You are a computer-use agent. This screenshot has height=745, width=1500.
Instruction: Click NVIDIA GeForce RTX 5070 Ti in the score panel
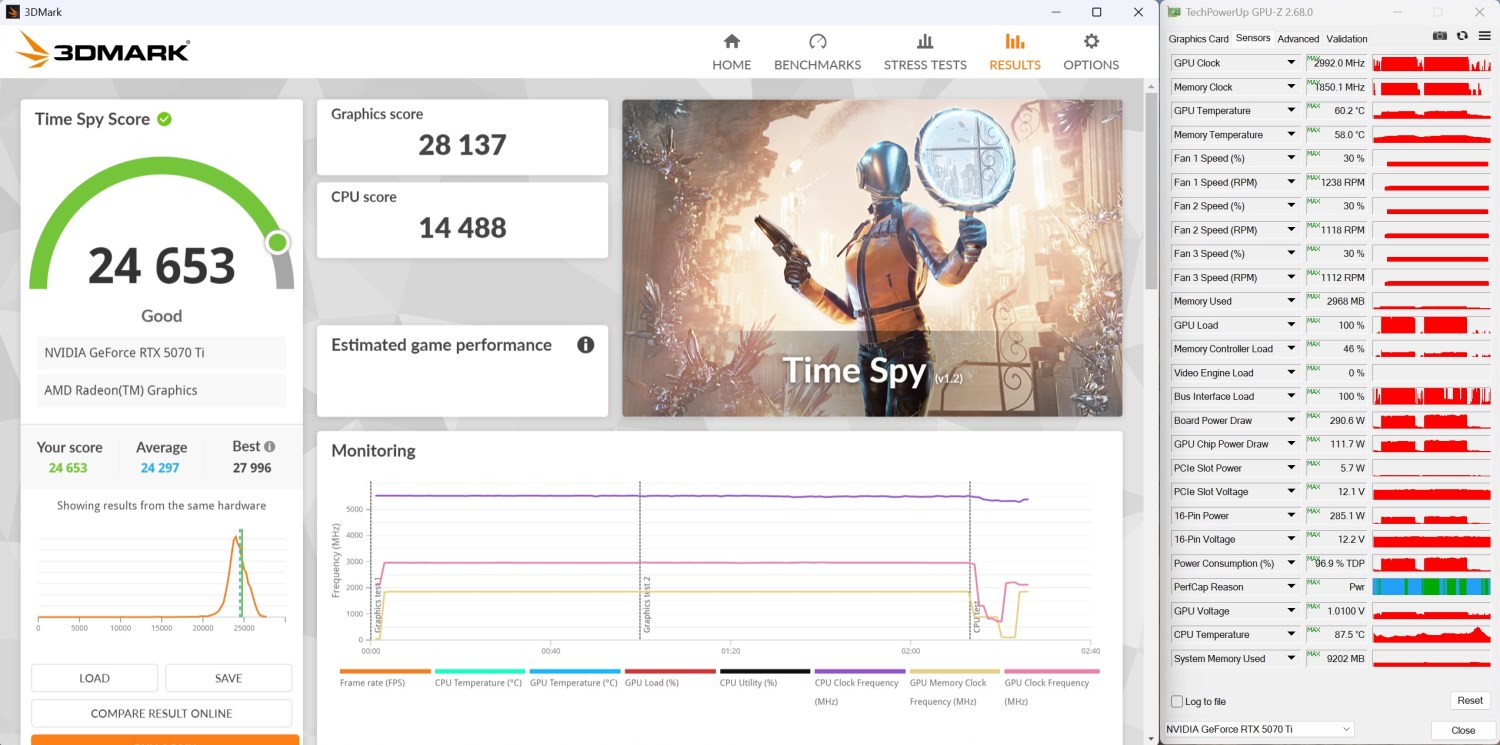tap(161, 353)
